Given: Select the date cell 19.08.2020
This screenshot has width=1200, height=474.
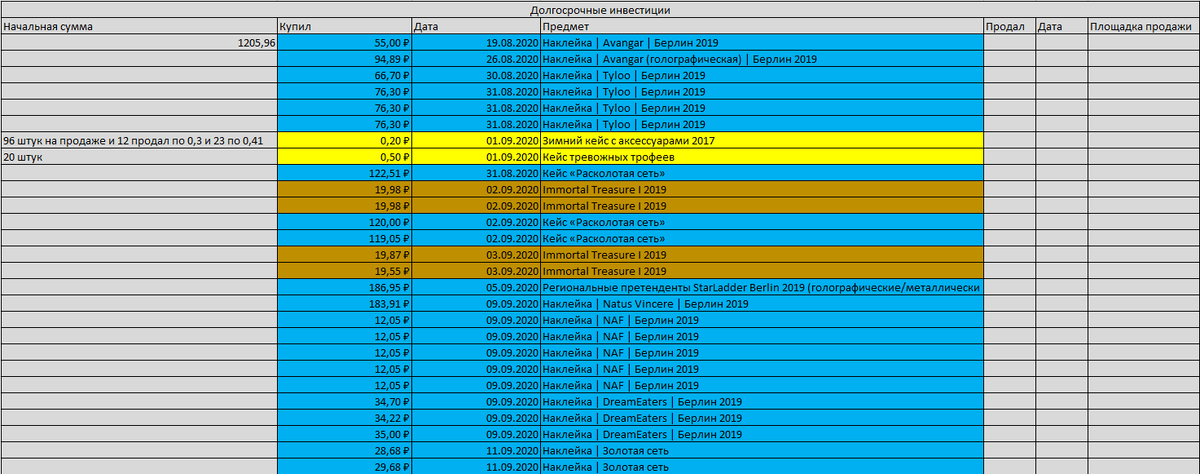Looking at the screenshot, I should (475, 43).
